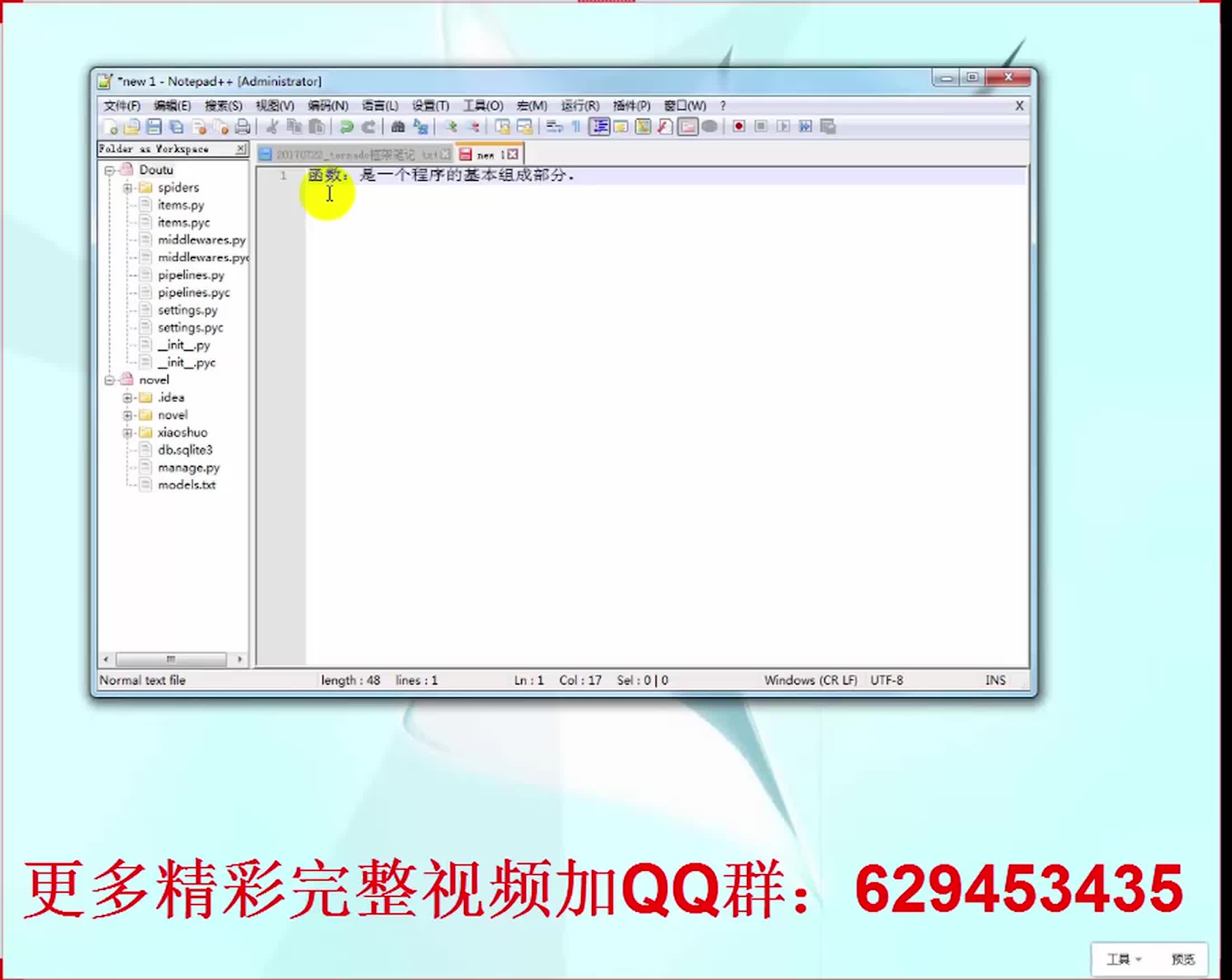Click the Find binoculars icon

point(398,127)
